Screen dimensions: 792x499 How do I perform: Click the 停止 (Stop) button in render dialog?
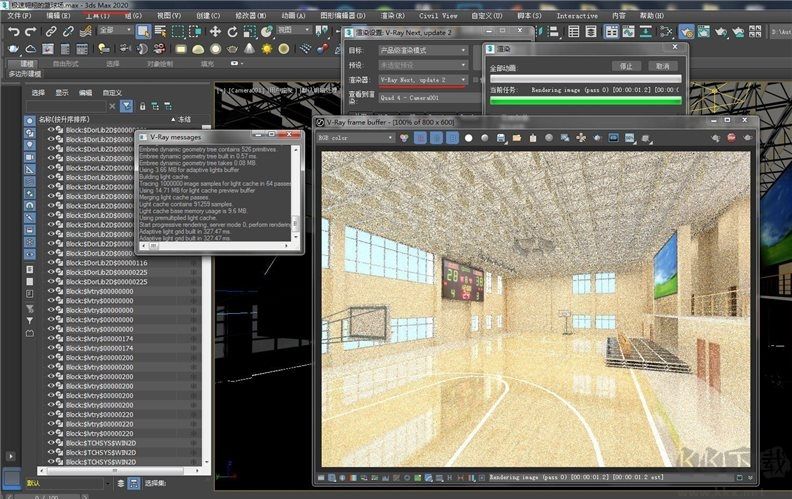click(626, 65)
